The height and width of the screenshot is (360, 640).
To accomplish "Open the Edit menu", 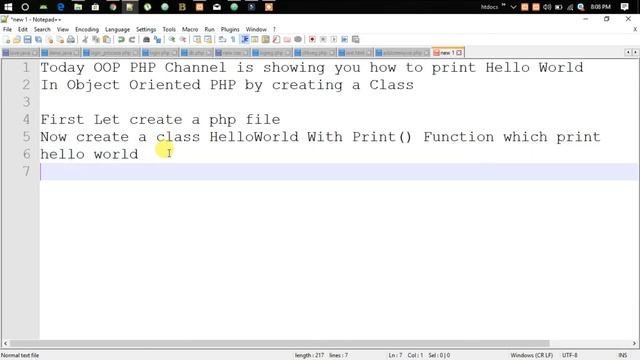I will [x=23, y=29].
